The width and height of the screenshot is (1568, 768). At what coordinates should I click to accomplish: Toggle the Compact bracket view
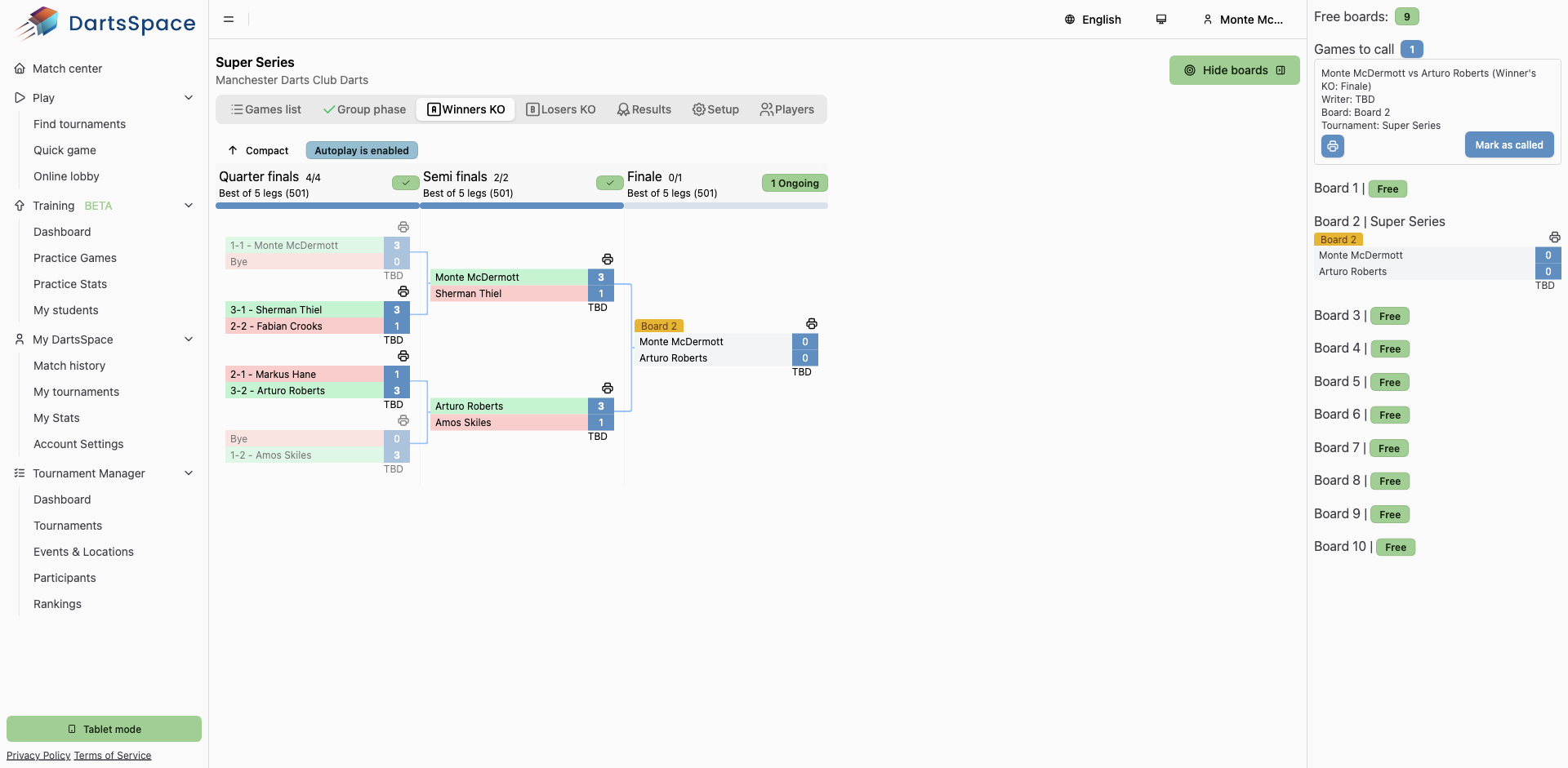[x=258, y=151]
